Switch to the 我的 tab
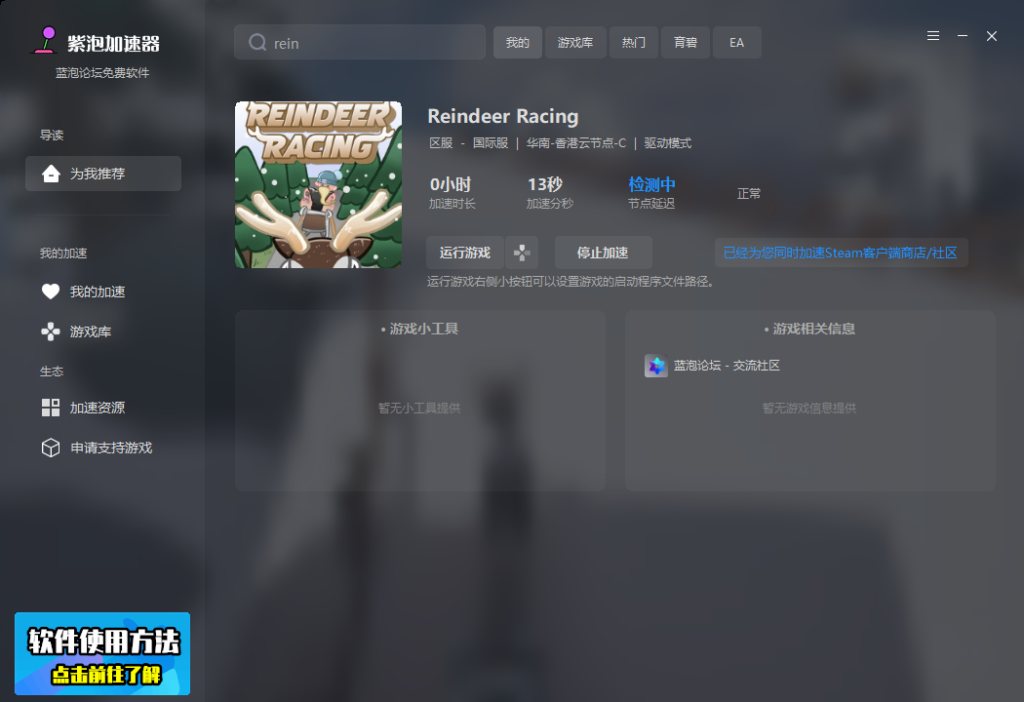Screen dimensions: 1024x702 pos(517,42)
